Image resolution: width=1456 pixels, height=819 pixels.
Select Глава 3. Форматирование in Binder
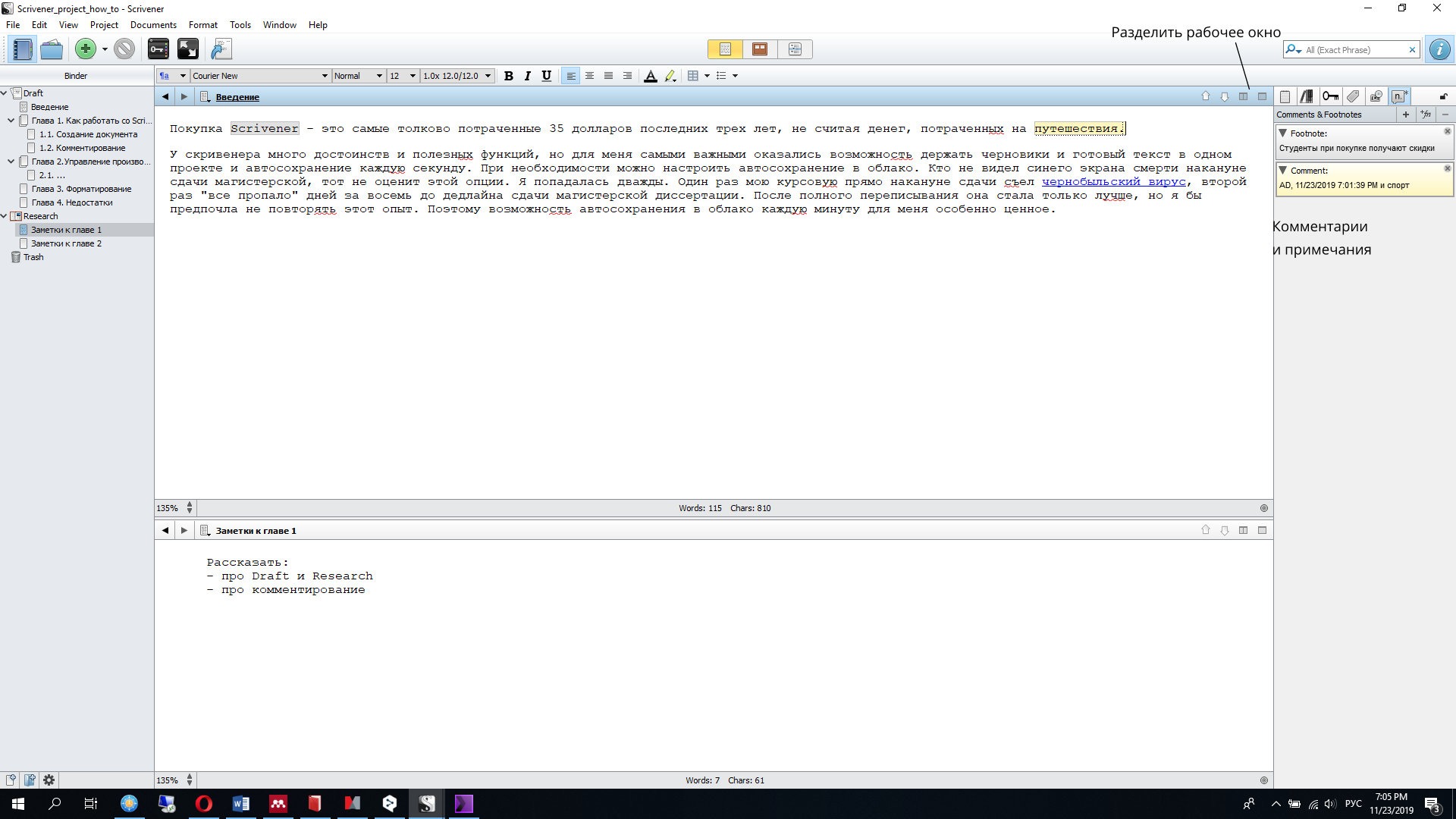pos(81,189)
